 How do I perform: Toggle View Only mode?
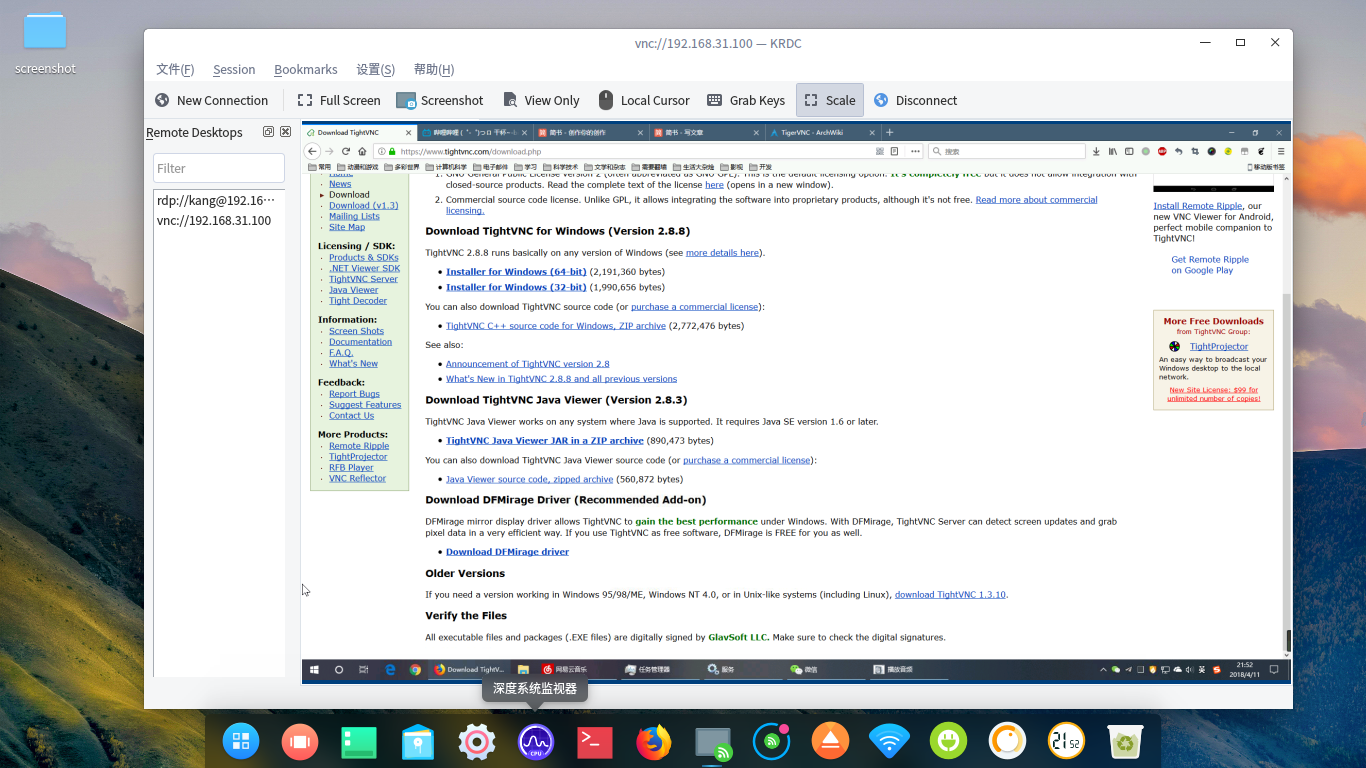coord(541,100)
